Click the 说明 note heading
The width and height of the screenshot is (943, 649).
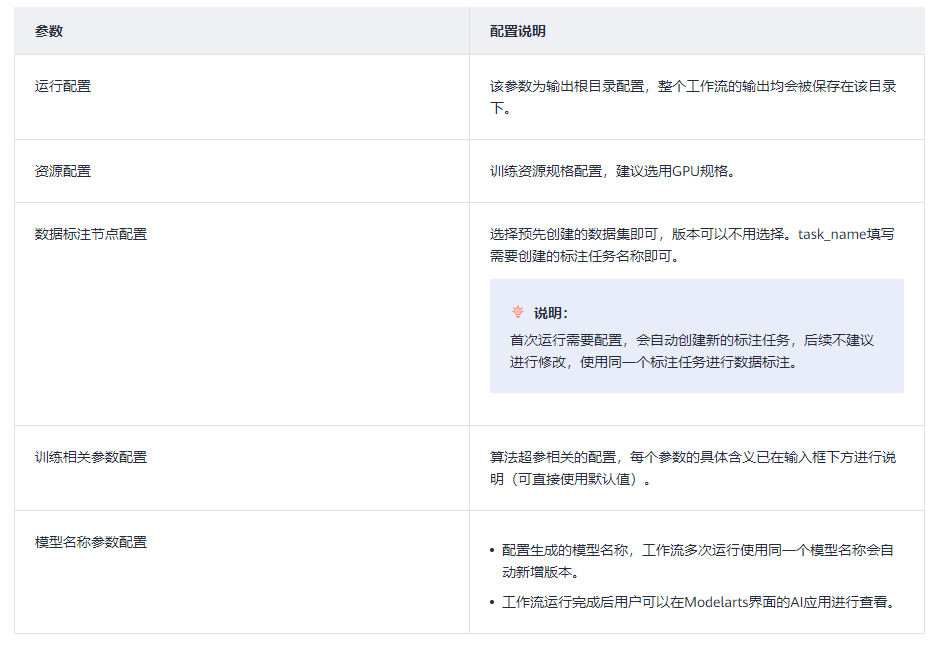551,313
